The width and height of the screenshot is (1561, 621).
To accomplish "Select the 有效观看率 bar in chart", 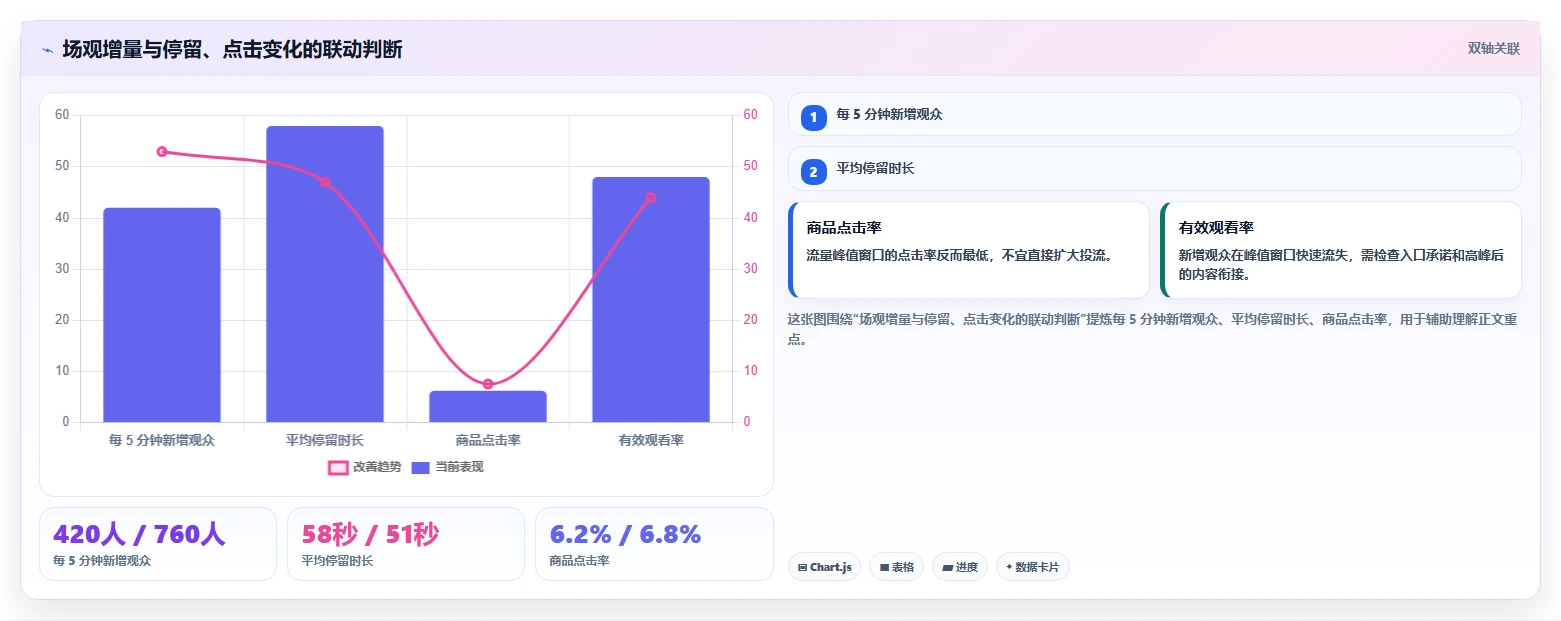I will 651,300.
